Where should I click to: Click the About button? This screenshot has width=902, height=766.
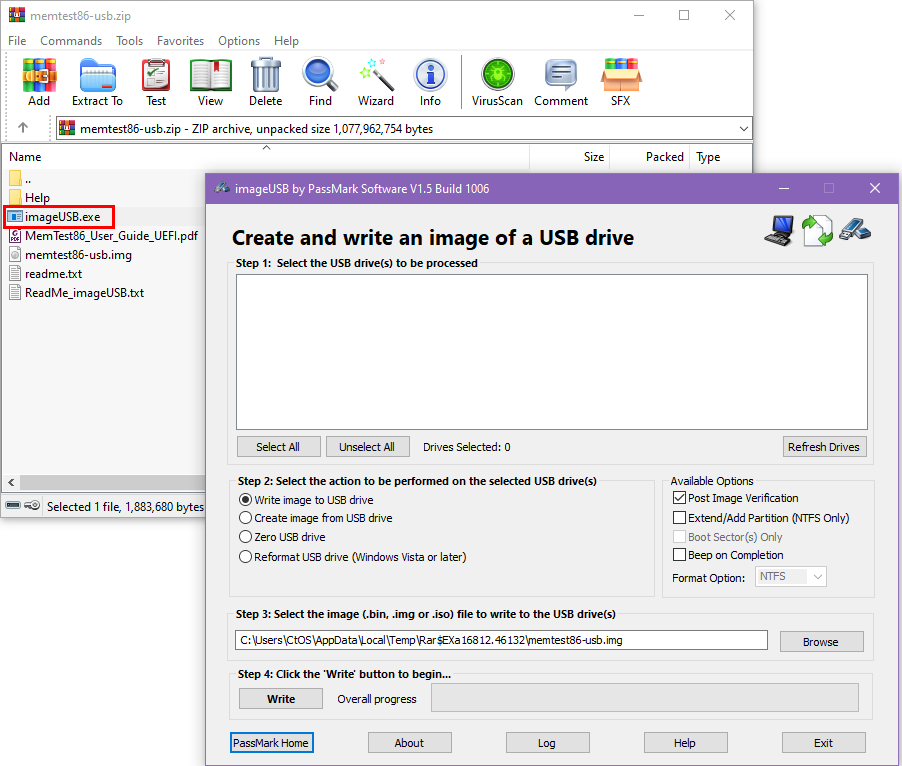tap(410, 743)
